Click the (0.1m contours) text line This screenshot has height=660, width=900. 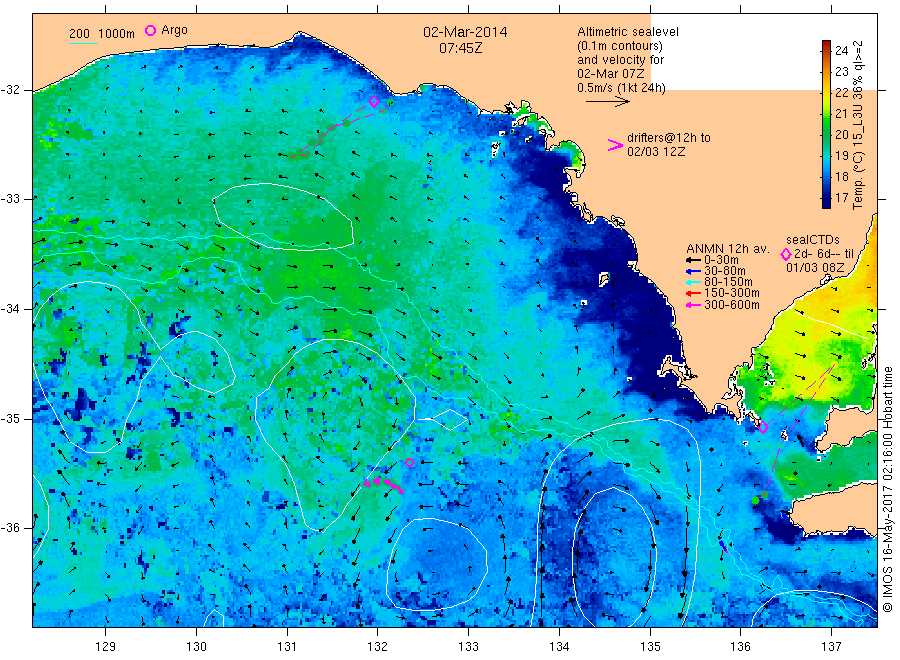(x=619, y=46)
